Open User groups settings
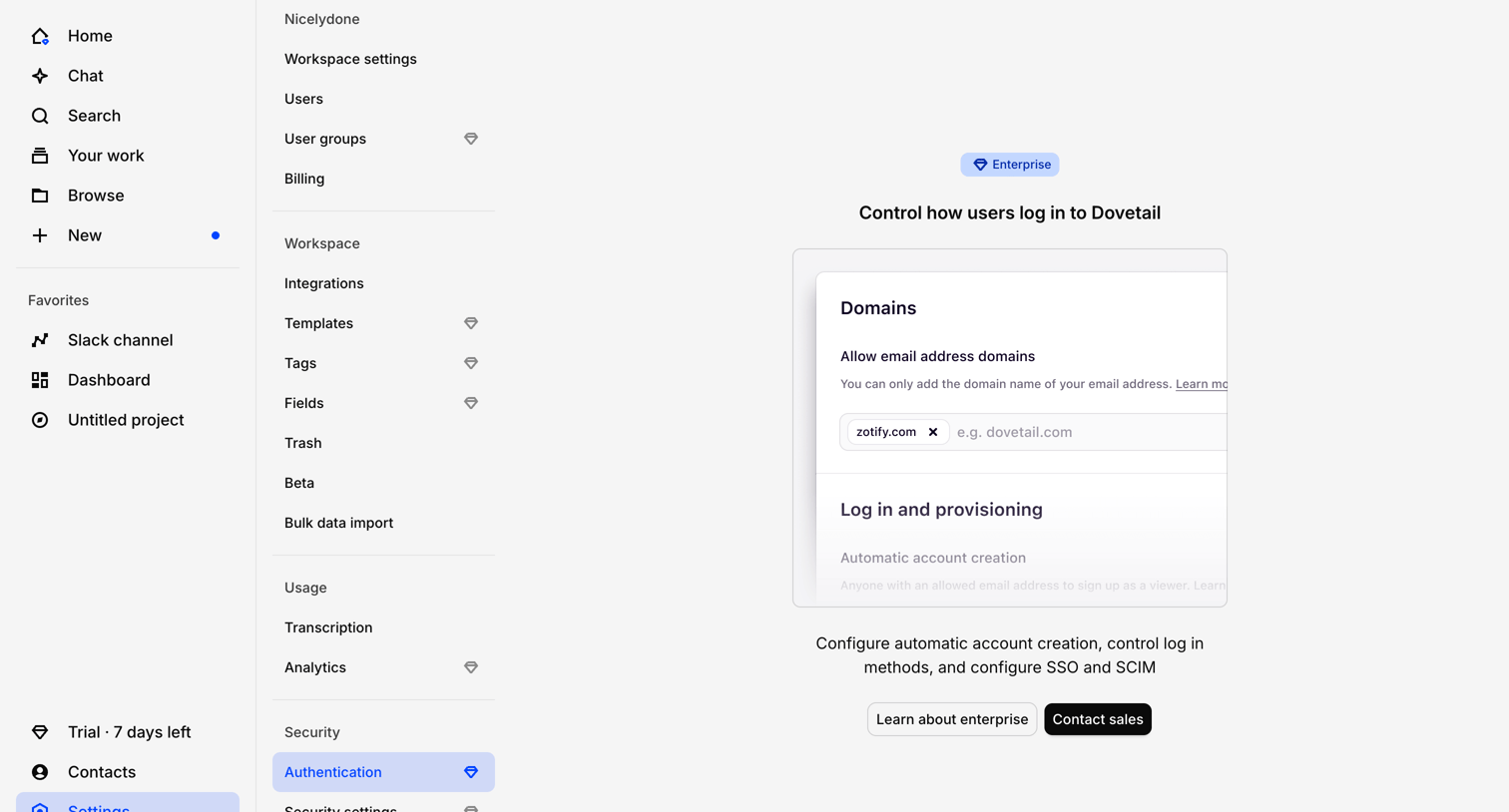Screen dimensions: 1509x812 [383, 139]
